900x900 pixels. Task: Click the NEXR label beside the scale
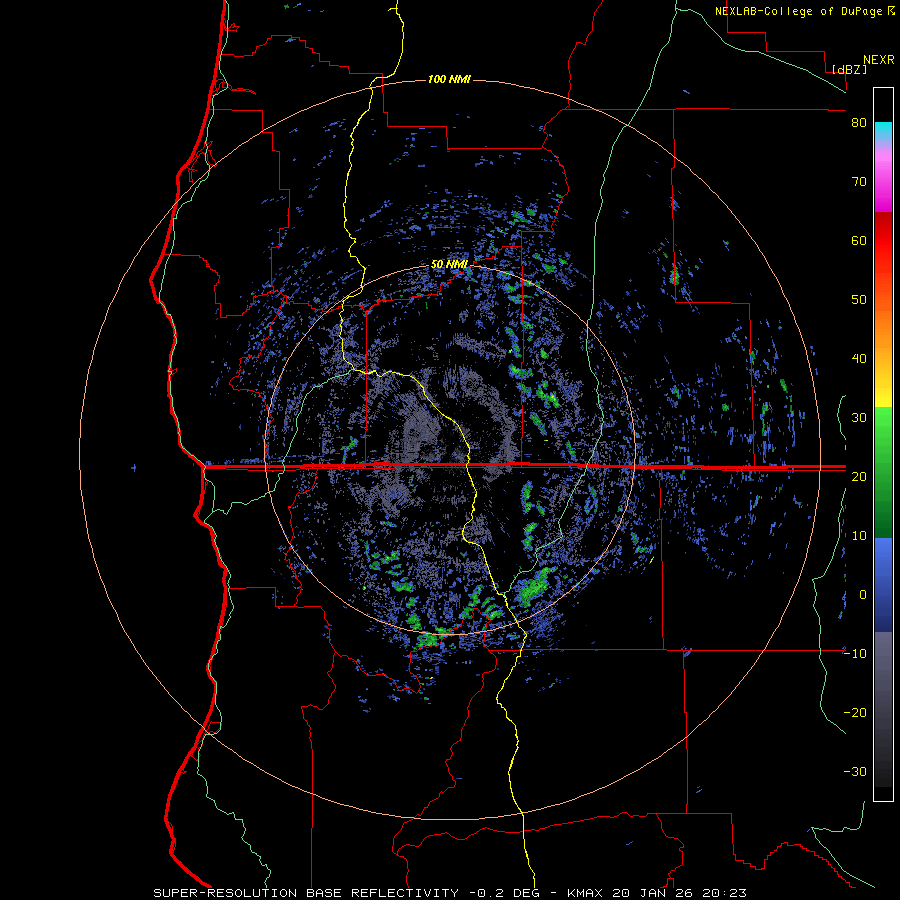(879, 60)
